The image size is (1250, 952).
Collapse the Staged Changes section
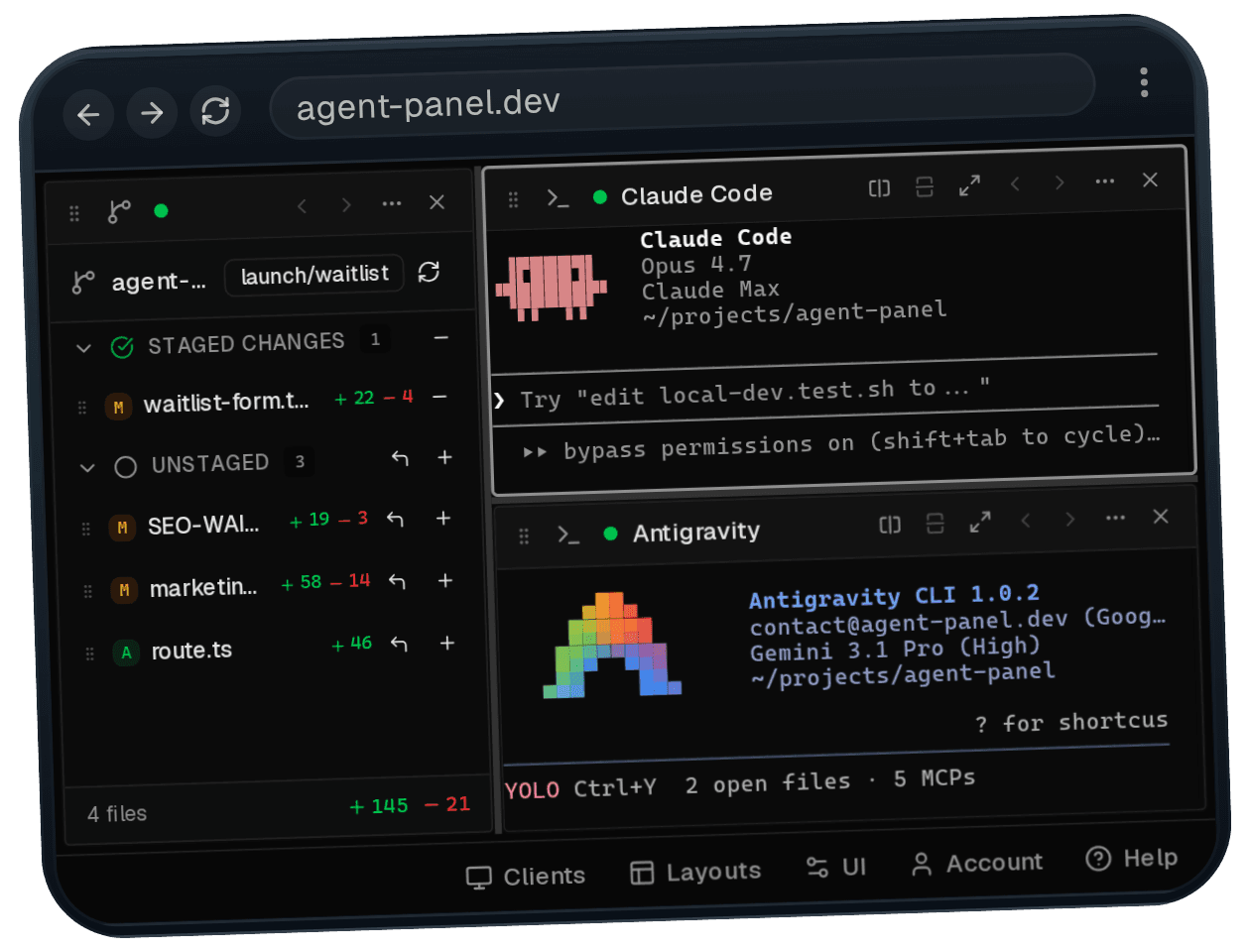(84, 348)
